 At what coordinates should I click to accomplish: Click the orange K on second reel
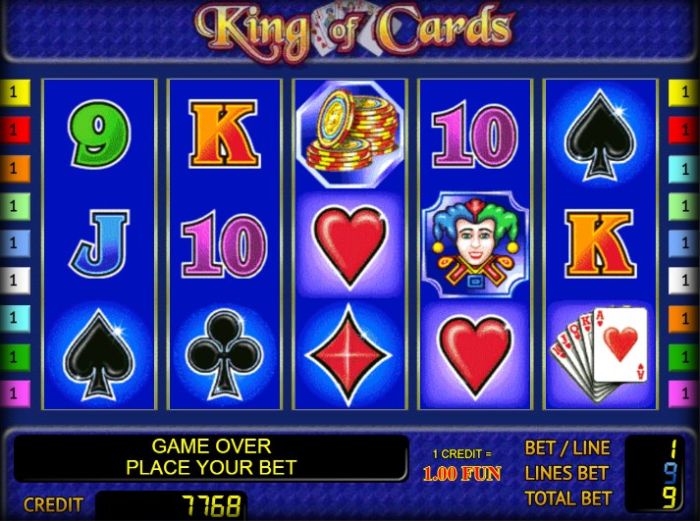[224, 134]
